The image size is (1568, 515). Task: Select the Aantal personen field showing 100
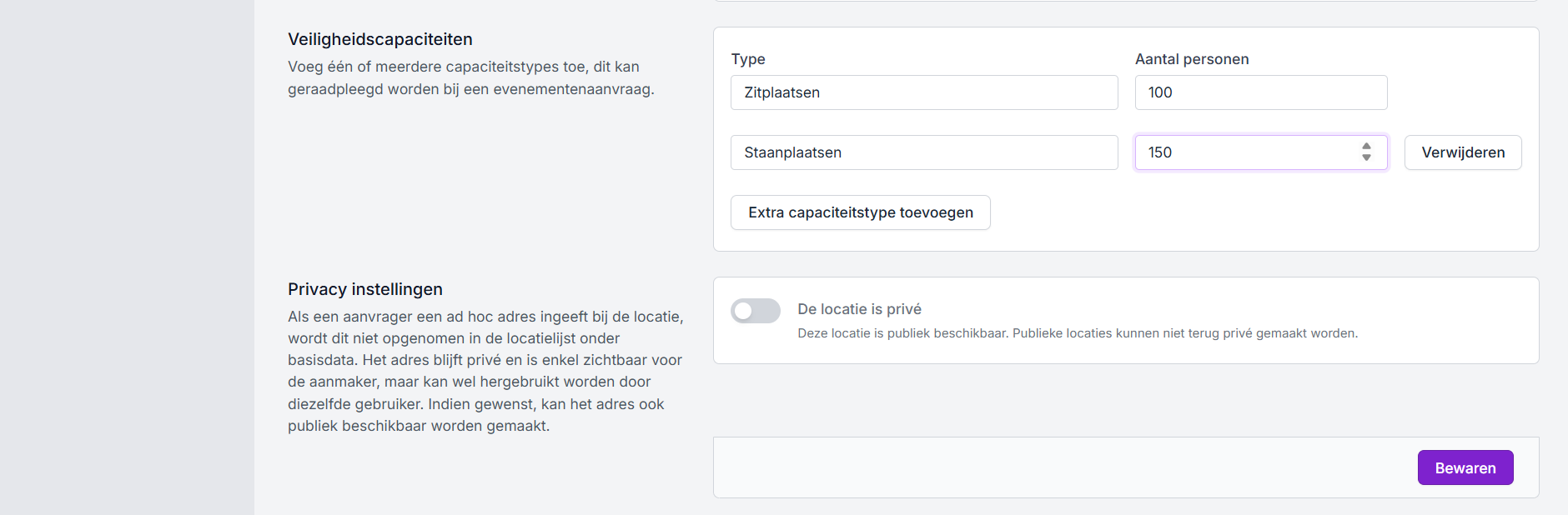(x=1259, y=92)
